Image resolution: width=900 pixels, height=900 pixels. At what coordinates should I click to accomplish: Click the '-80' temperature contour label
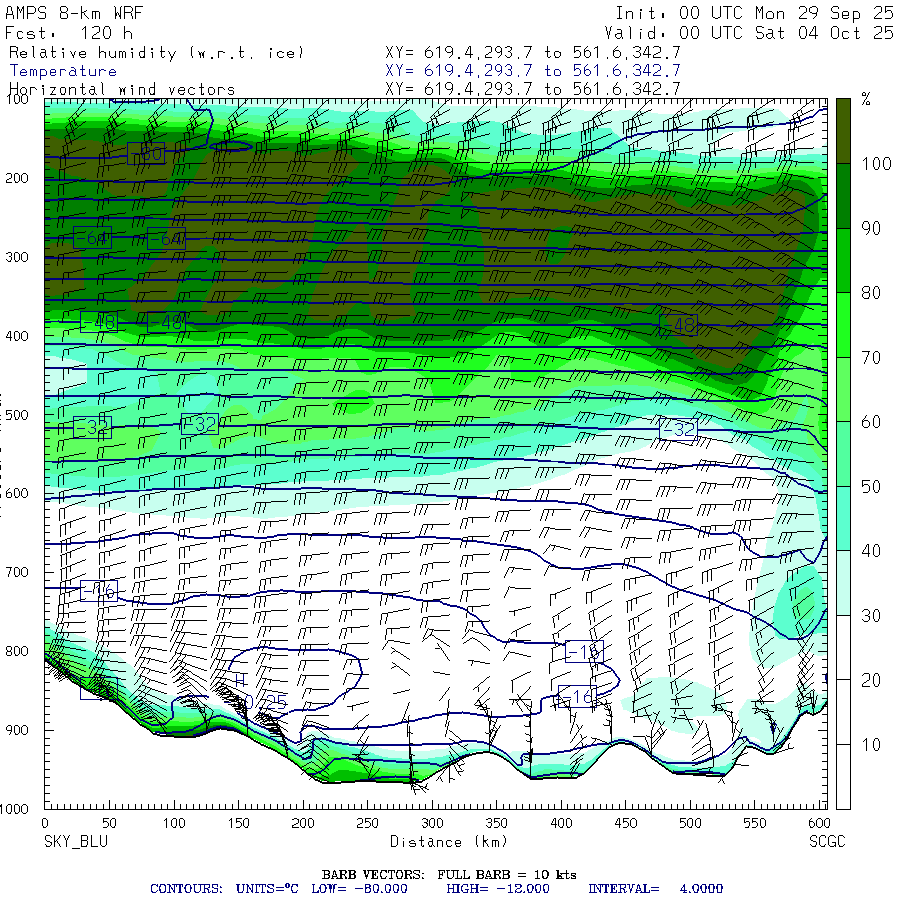[x=146, y=153]
